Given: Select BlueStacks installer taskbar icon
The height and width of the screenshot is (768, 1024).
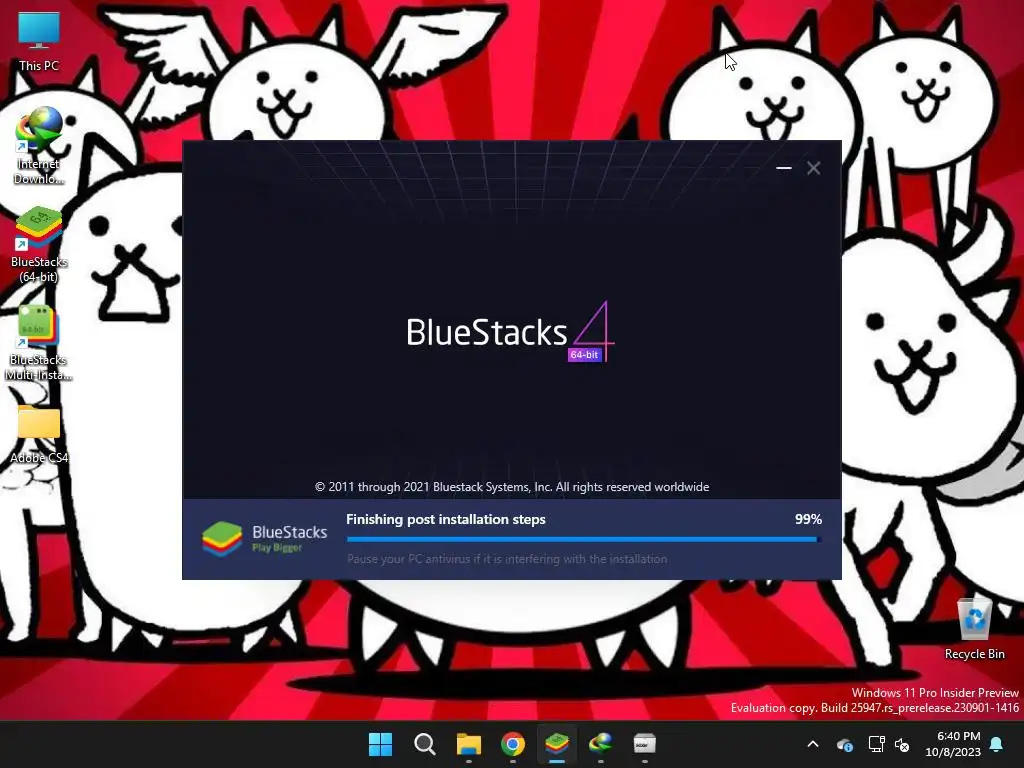Looking at the screenshot, I should 556,744.
